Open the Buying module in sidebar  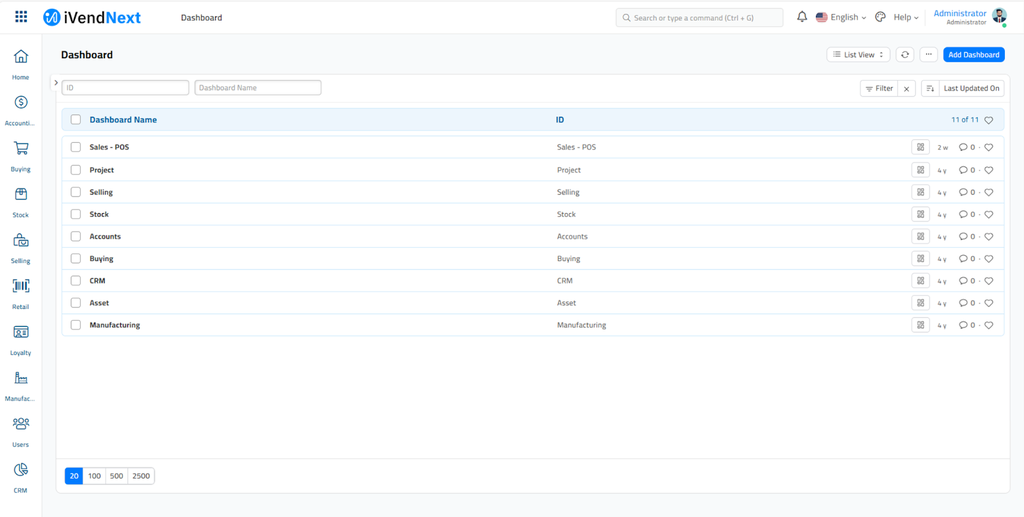(x=21, y=149)
